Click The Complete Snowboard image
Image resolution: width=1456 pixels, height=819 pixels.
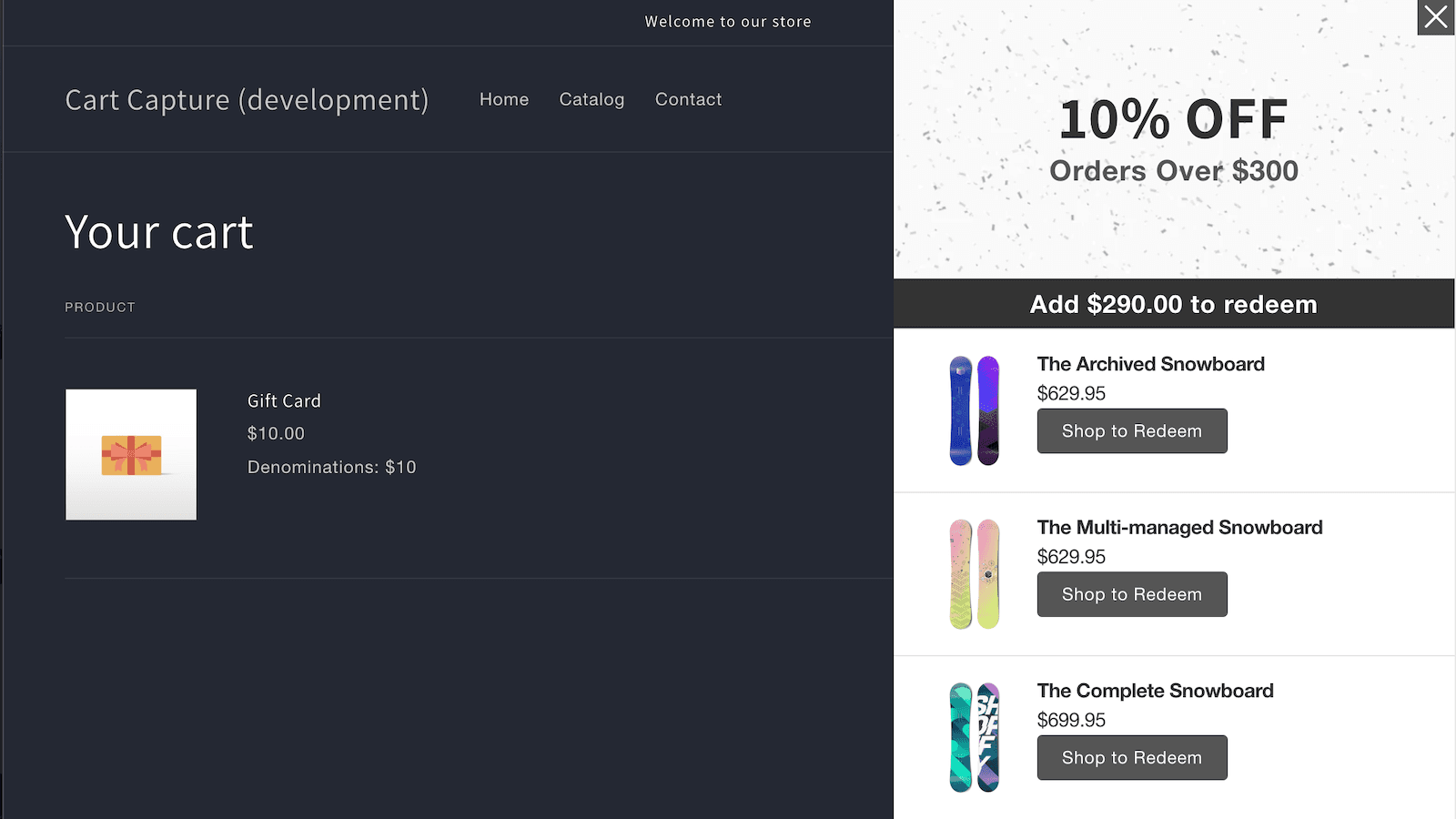click(974, 737)
